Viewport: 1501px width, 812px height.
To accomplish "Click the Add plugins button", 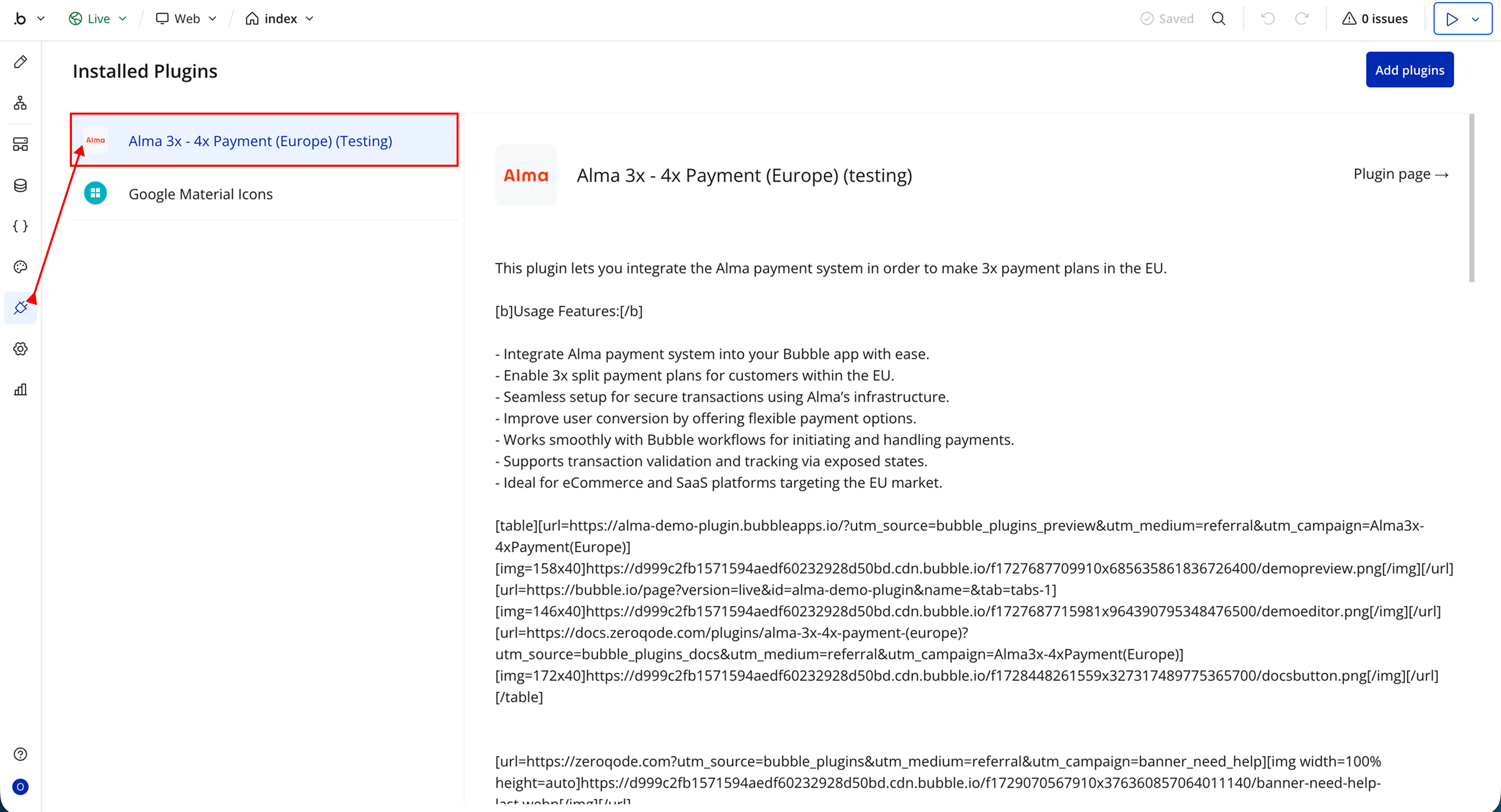I will coord(1409,70).
